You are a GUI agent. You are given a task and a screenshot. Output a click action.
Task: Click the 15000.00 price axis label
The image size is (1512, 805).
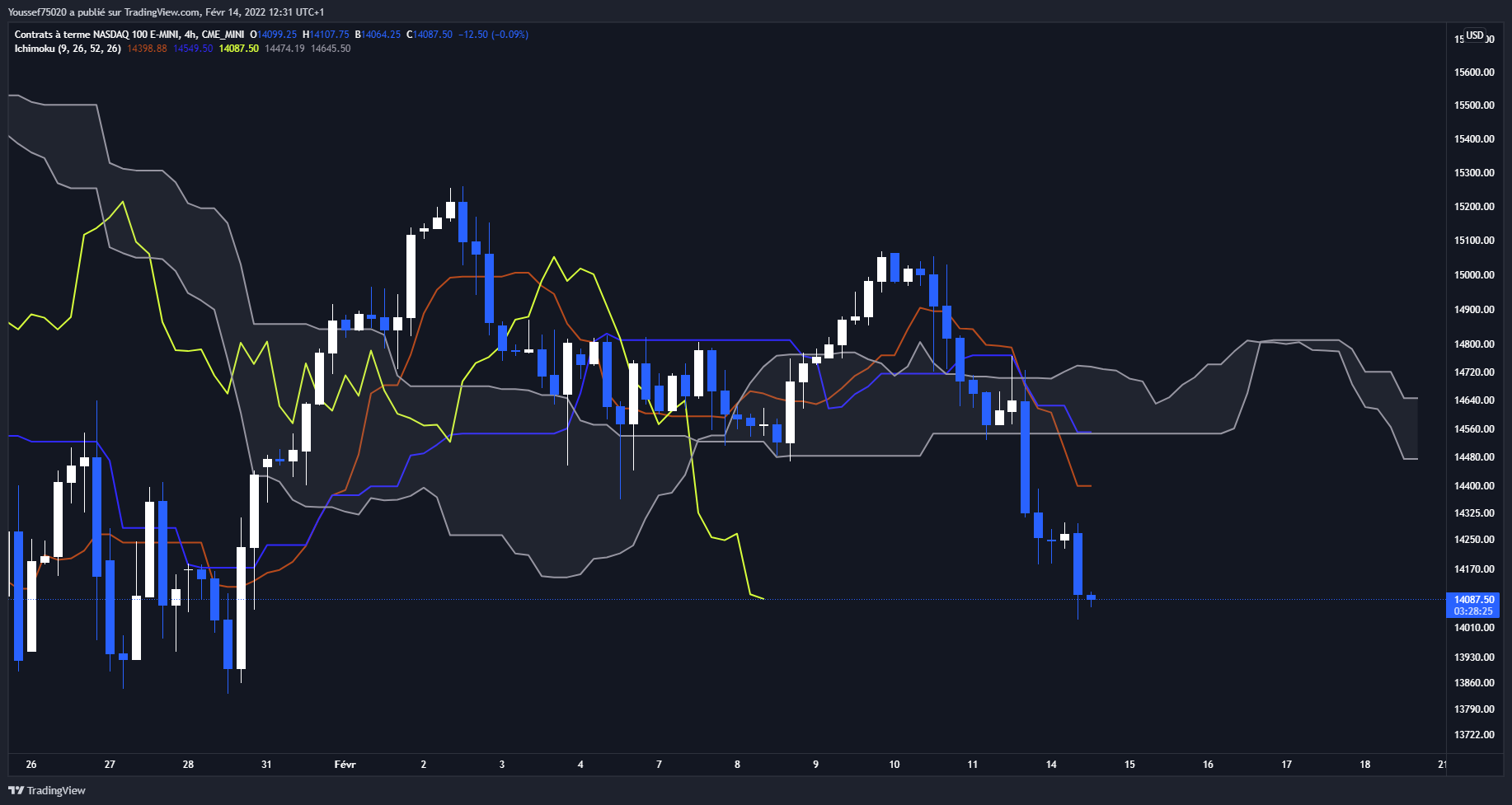pyautogui.click(x=1474, y=275)
